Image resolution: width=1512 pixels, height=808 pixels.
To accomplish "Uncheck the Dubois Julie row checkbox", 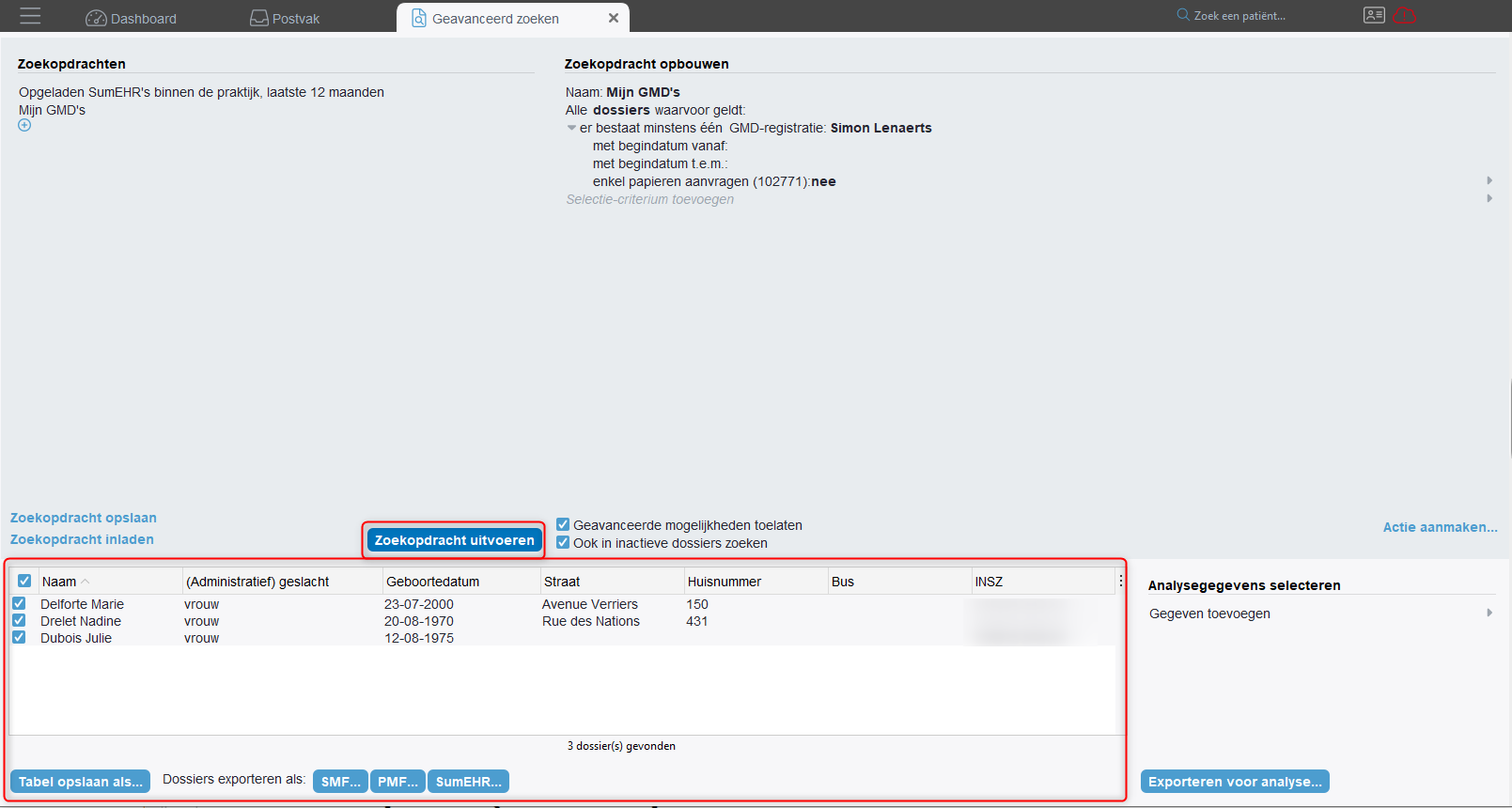I will [x=19, y=637].
